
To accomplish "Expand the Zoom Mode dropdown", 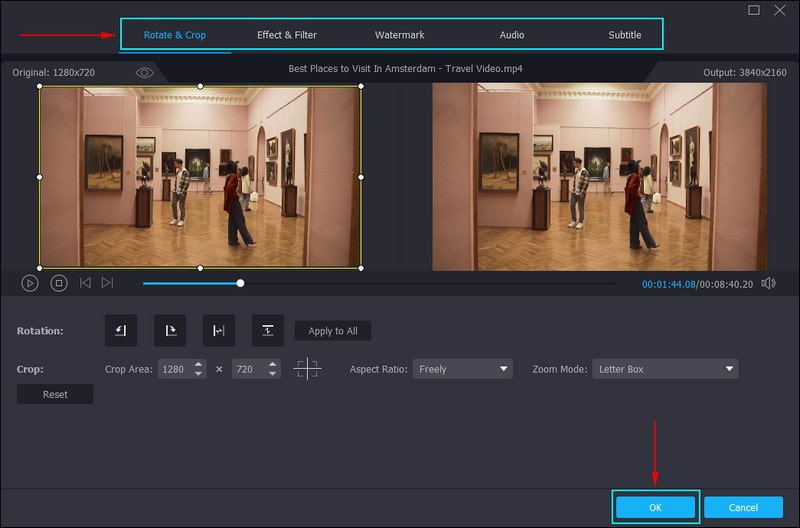I will click(x=665, y=369).
